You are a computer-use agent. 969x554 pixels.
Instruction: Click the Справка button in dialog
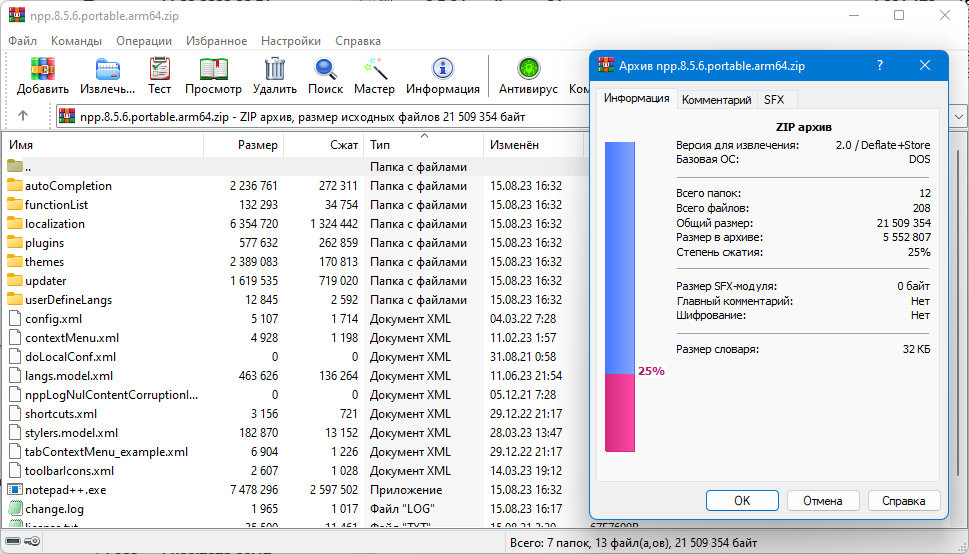903,500
